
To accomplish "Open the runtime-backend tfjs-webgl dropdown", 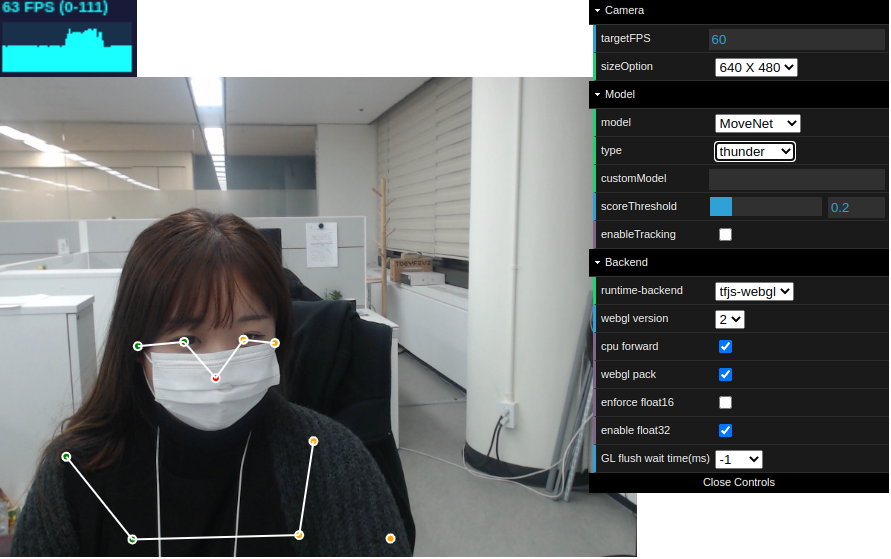I will [753, 291].
